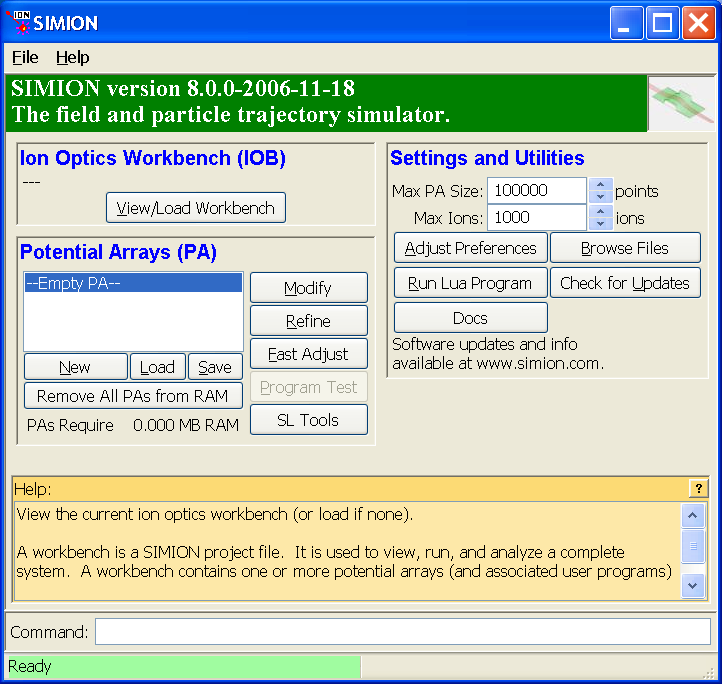Viewport: 722px width, 684px height.
Task: Click the PAs Require 0.000 MB RAM text
Action: tap(133, 425)
